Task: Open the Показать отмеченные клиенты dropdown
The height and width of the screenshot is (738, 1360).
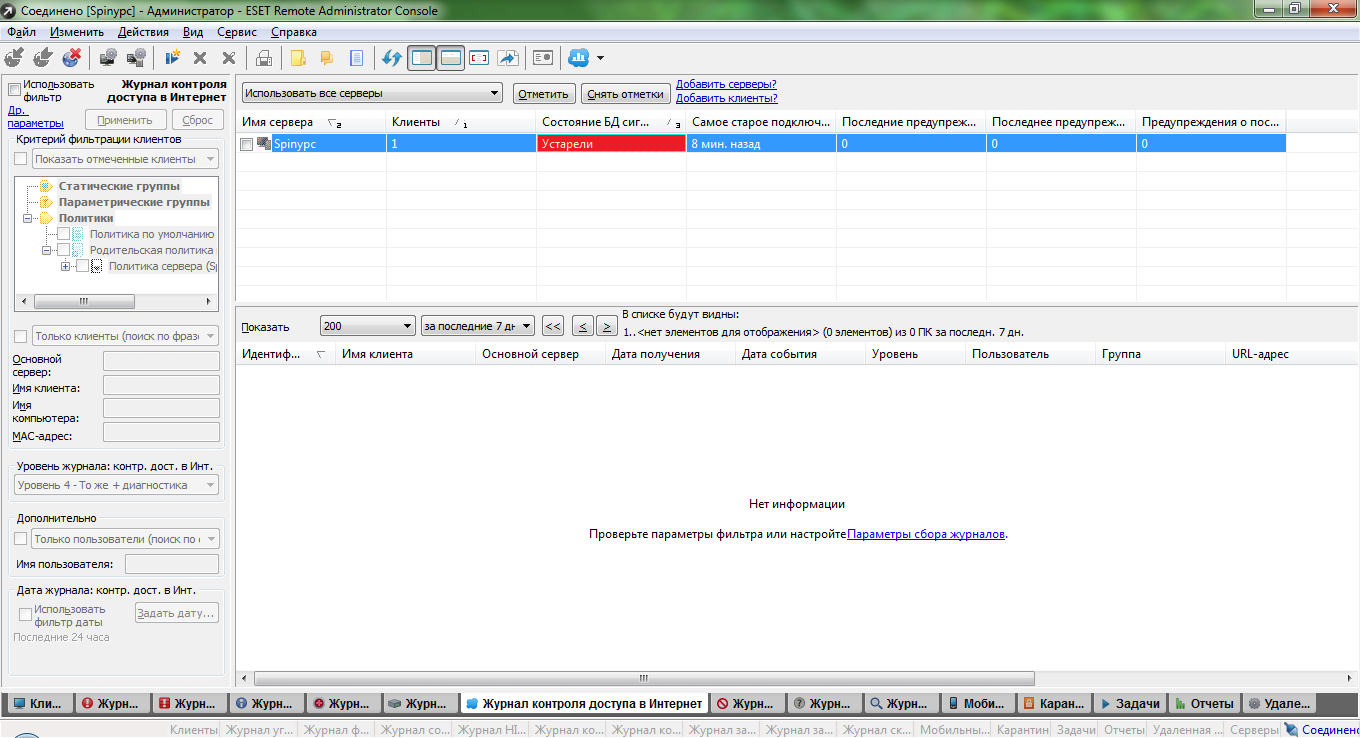Action: pos(125,159)
